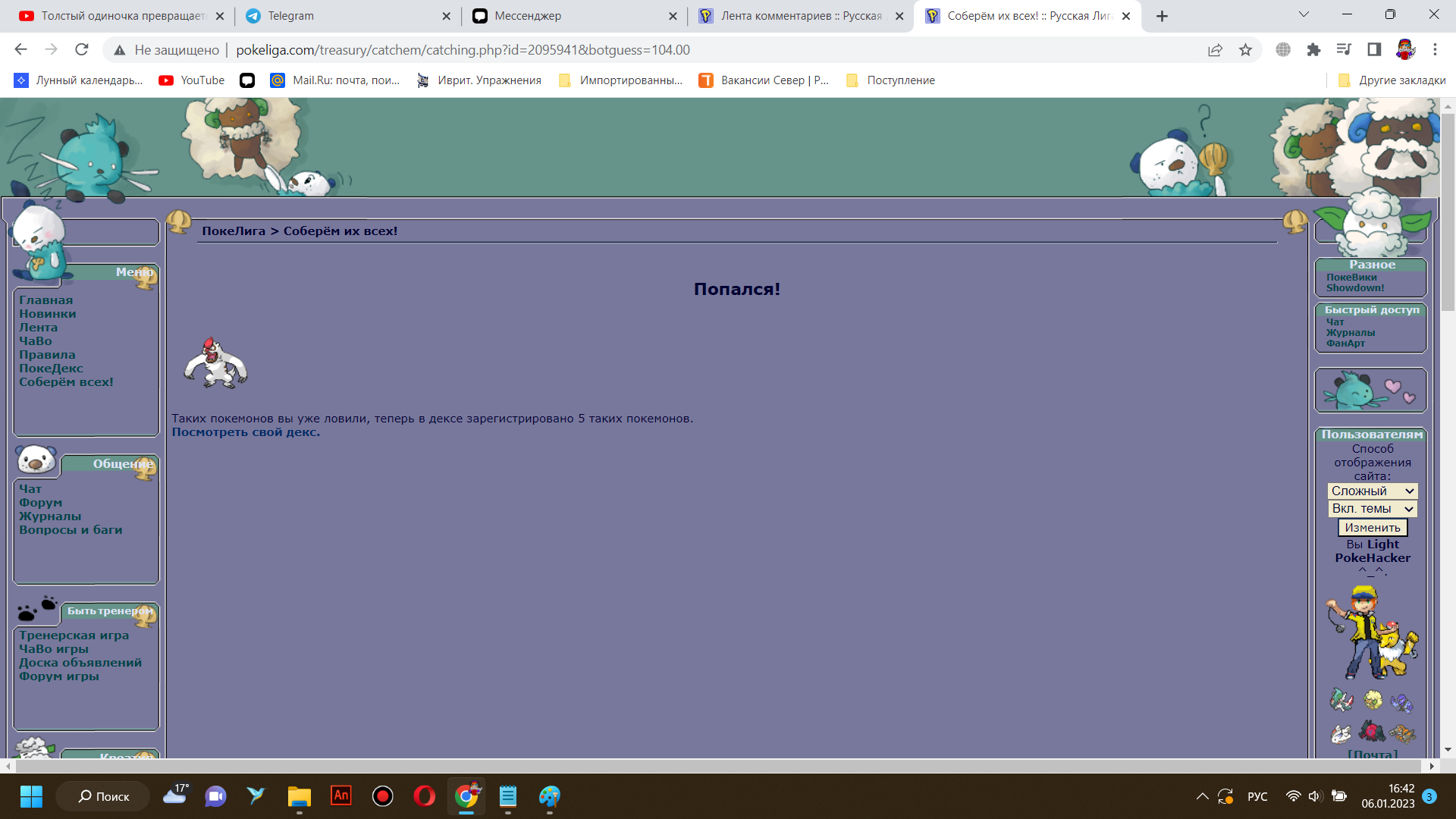Switch input language РУС in tray
Screen dimensions: 1456x819
1257,796
